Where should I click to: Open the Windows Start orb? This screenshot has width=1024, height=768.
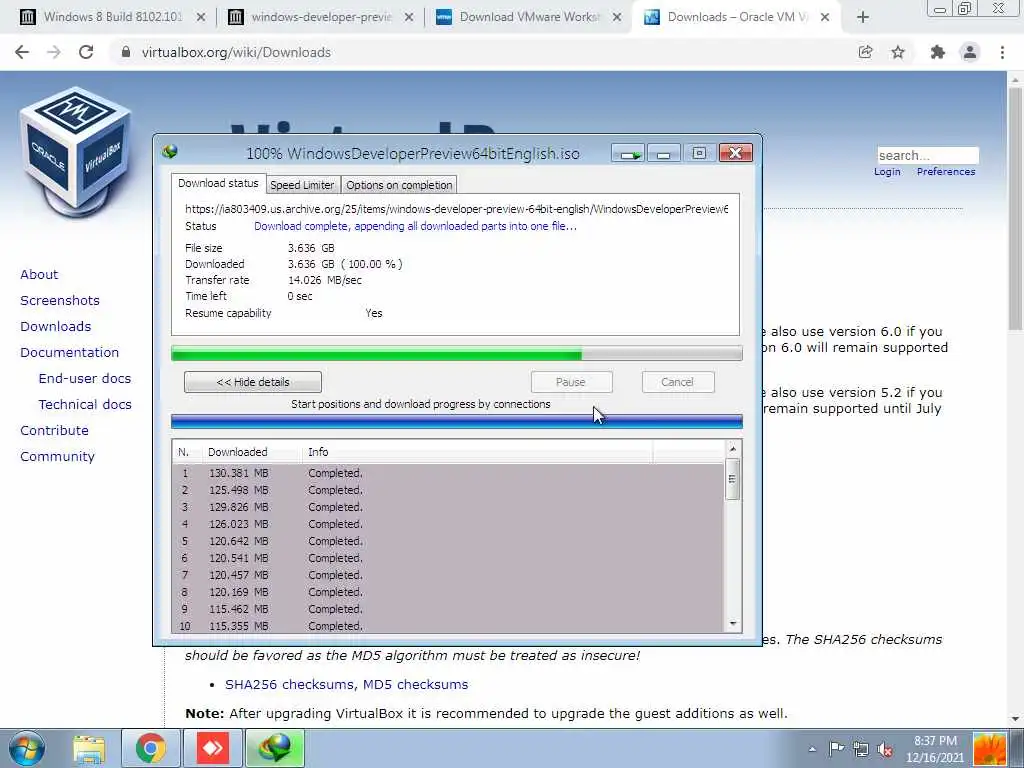pos(26,748)
